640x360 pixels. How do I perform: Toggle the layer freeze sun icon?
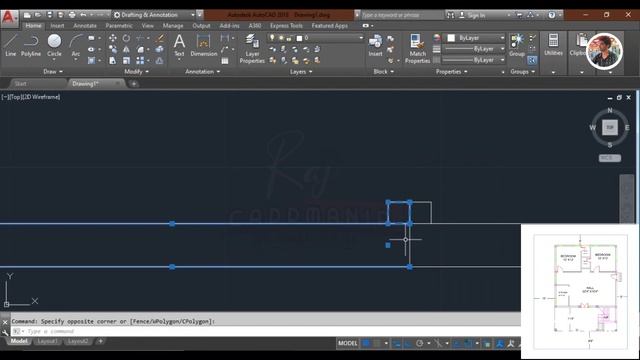pos(281,38)
